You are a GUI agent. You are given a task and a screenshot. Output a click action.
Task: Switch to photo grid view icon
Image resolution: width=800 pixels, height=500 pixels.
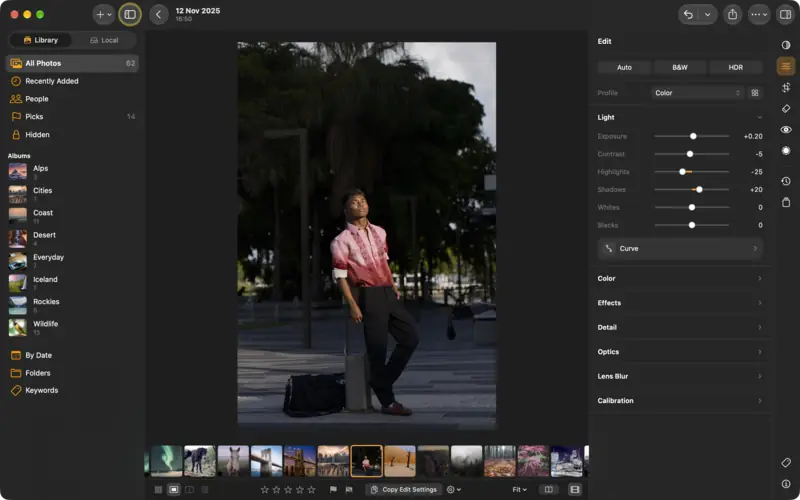click(x=158, y=490)
